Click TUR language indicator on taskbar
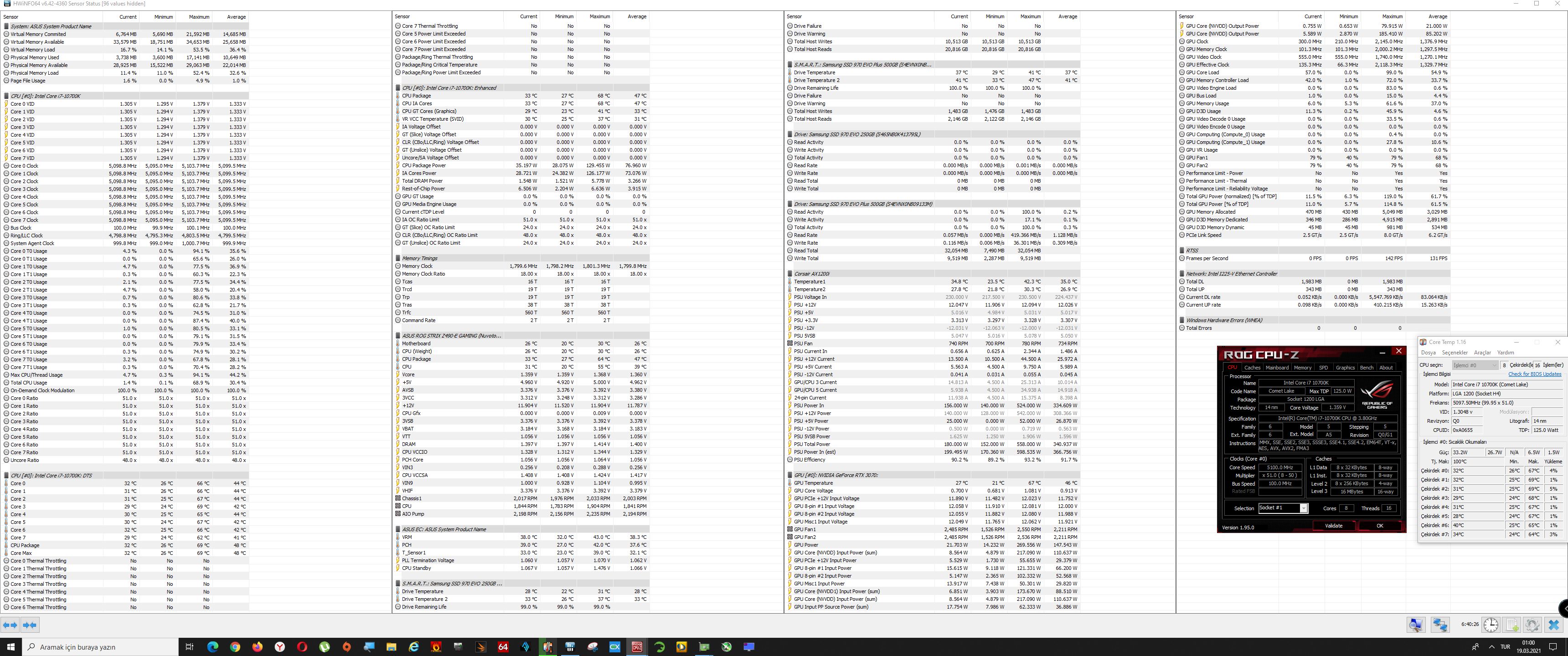 pos(1505,647)
